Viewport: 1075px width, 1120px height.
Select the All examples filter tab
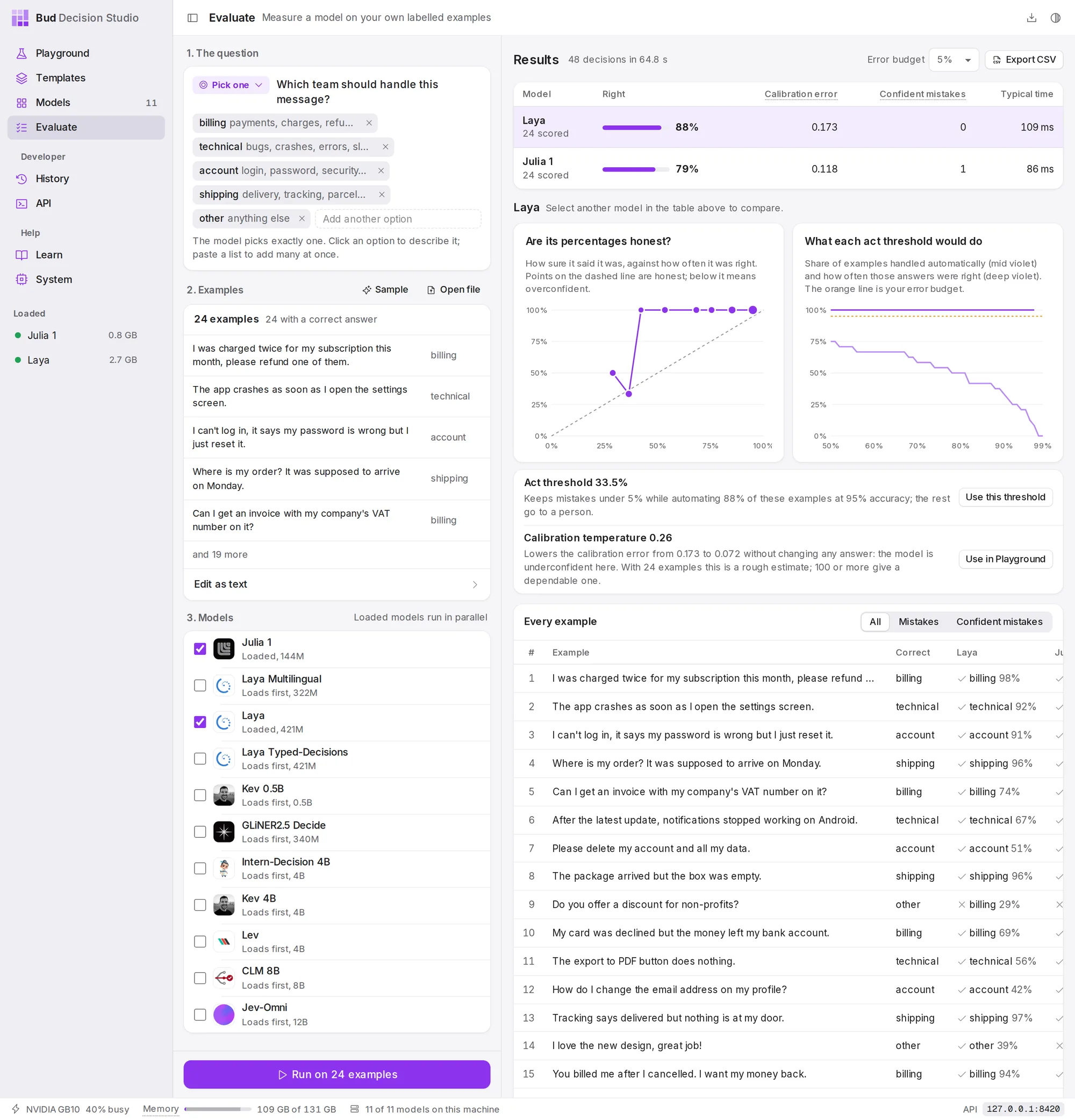[875, 622]
